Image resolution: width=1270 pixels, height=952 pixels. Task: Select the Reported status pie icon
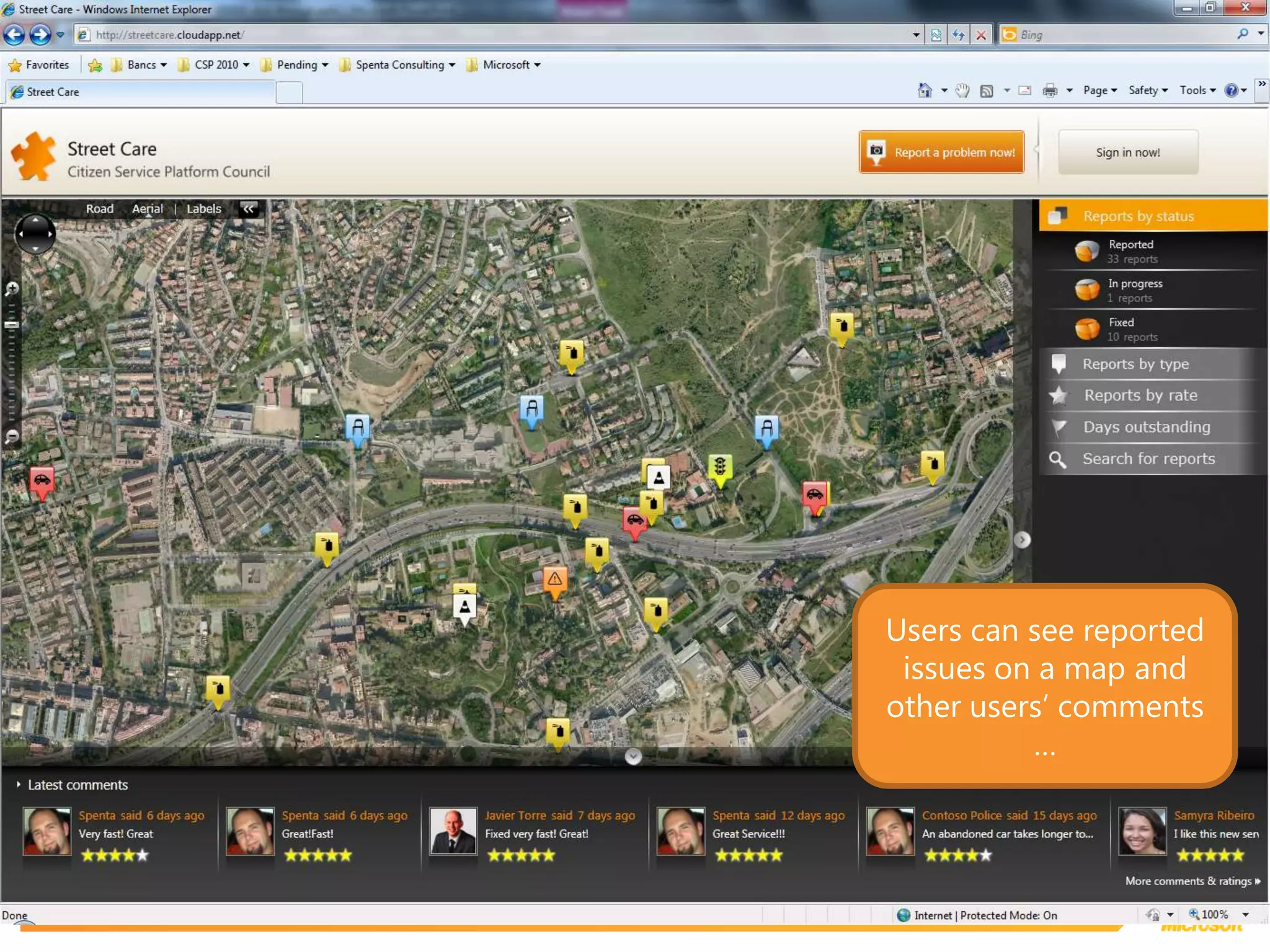(1086, 251)
